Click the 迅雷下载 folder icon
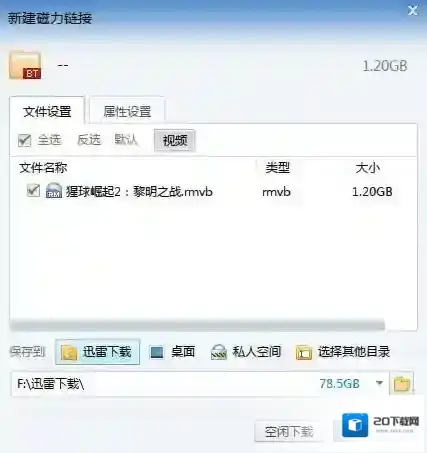427x453 pixels. point(69,352)
